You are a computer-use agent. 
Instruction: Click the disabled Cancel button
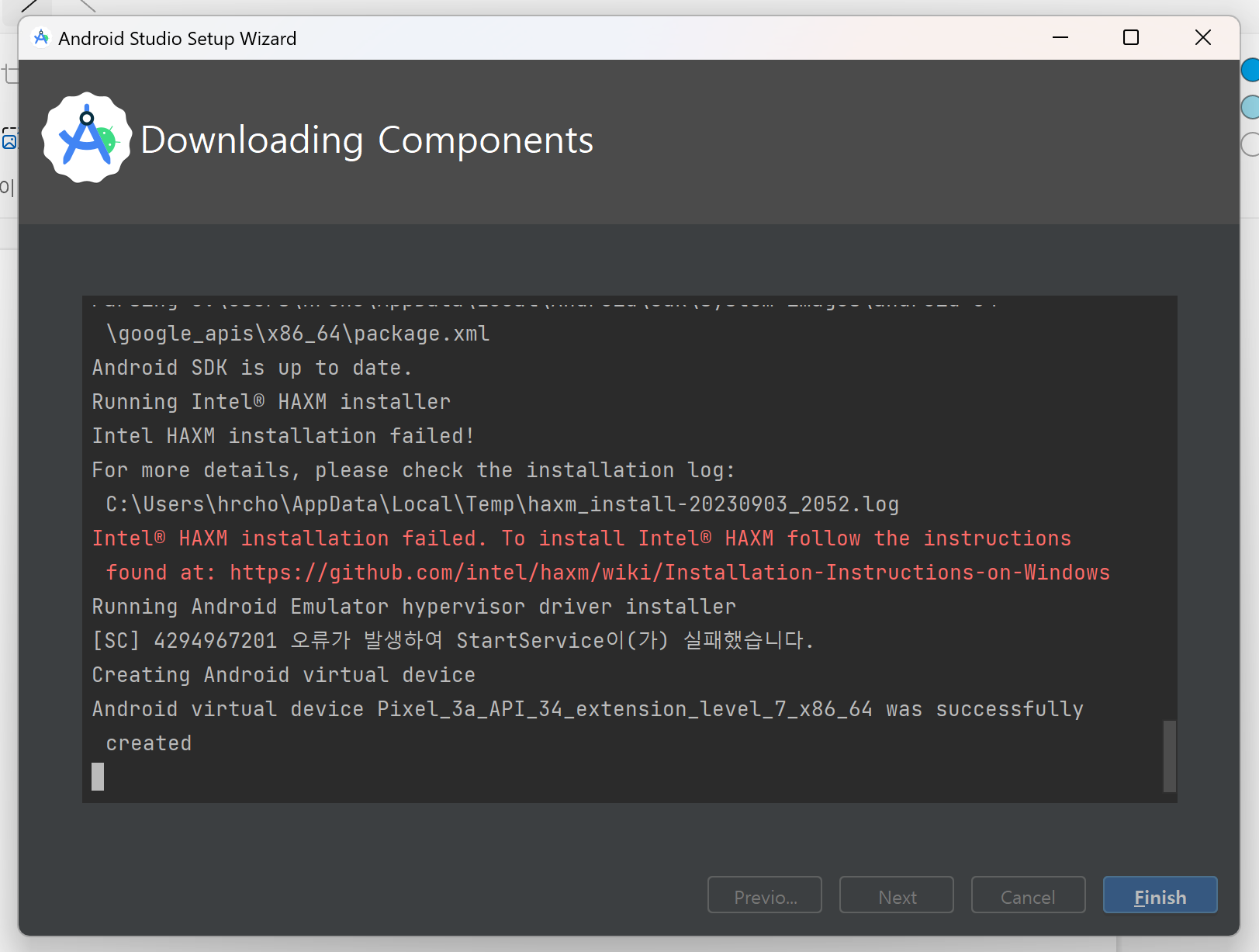pyautogui.click(x=1028, y=895)
